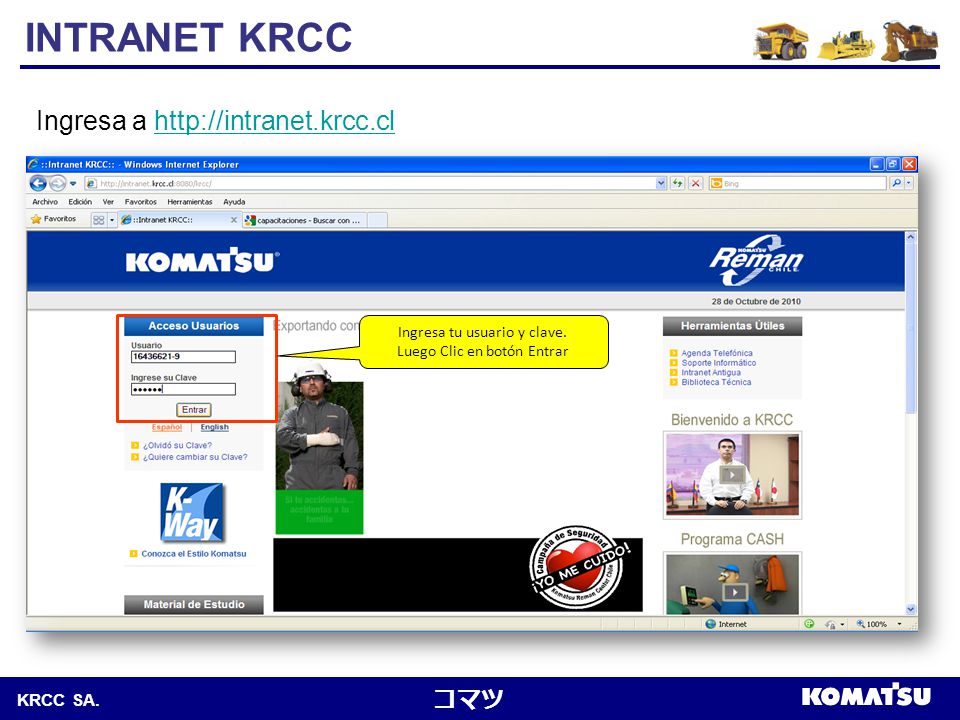Open the search provider dropdown arrow
960x720 pixels.
pyautogui.click(x=909, y=183)
